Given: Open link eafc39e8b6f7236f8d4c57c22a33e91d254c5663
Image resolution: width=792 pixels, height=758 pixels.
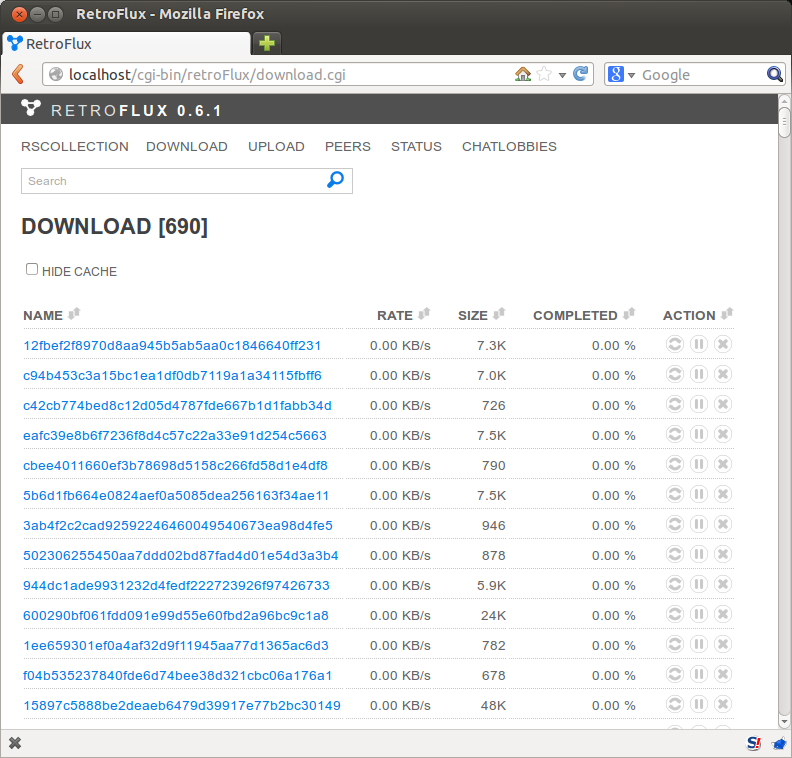Looking at the screenshot, I should [175, 435].
